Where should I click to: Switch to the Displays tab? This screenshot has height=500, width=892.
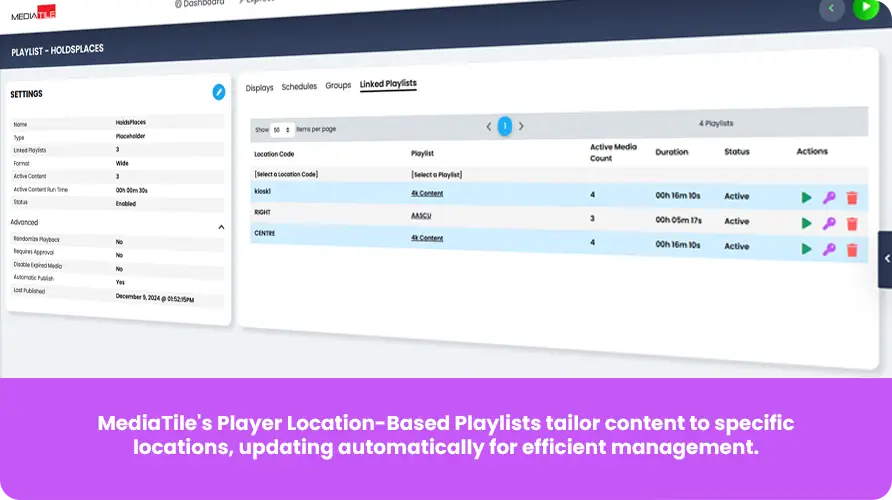259,88
